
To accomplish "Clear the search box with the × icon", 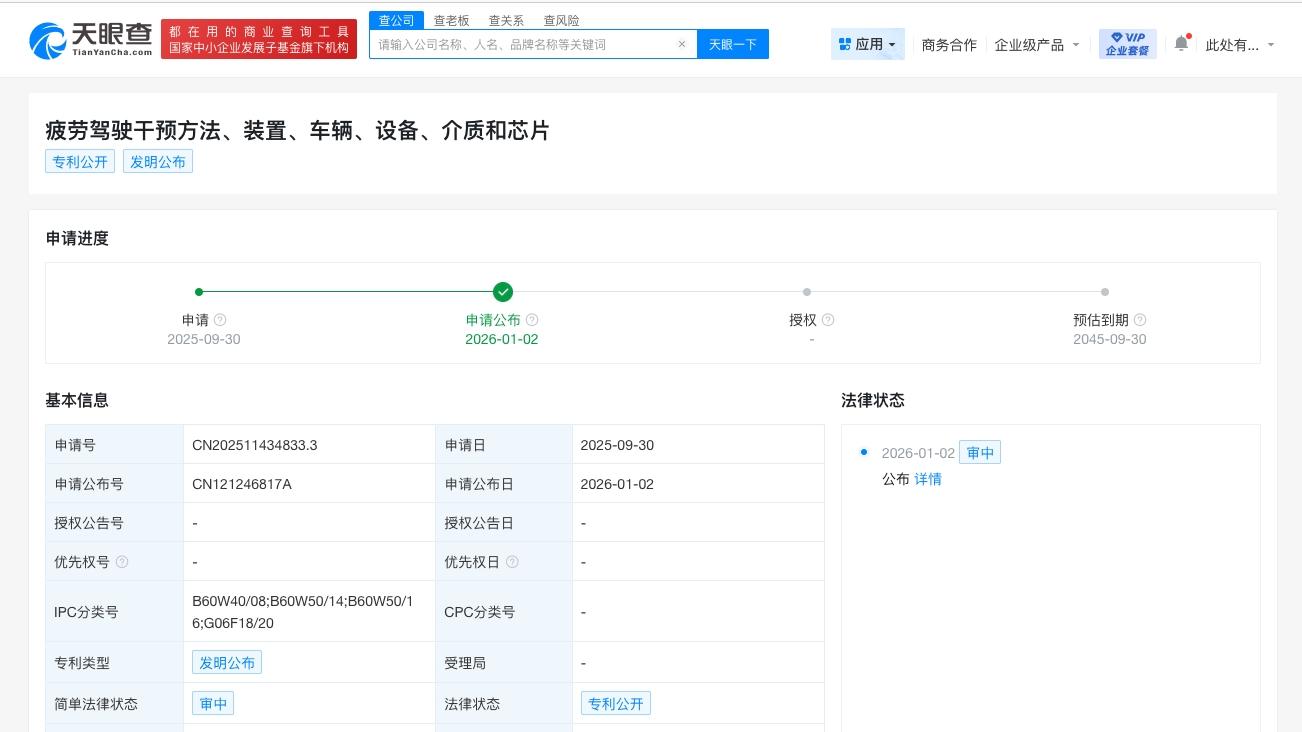I will coord(682,44).
